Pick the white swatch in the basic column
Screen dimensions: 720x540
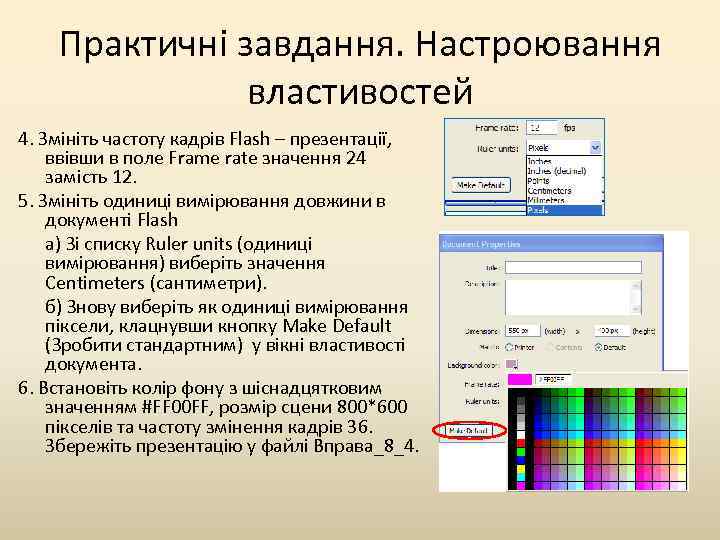click(521, 434)
